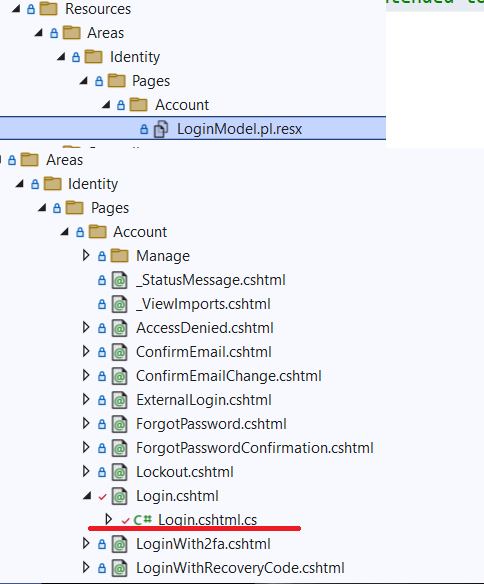The height and width of the screenshot is (584, 484).
Task: Select ConfirmEmailChange.cshtml file name
Action: coord(229,376)
